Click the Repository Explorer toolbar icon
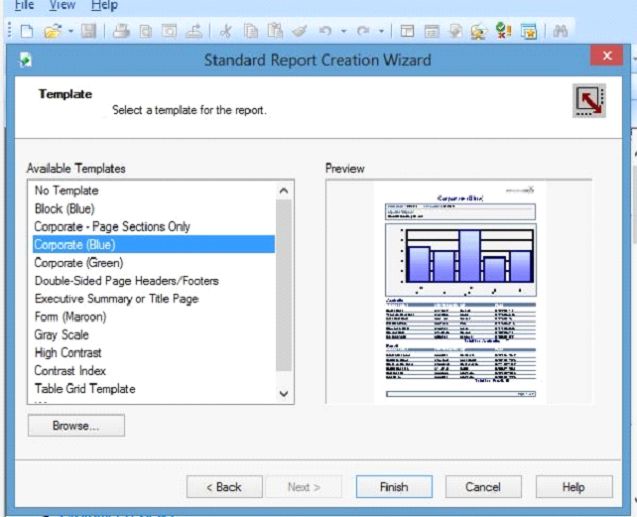The width and height of the screenshot is (637, 517). 455,31
